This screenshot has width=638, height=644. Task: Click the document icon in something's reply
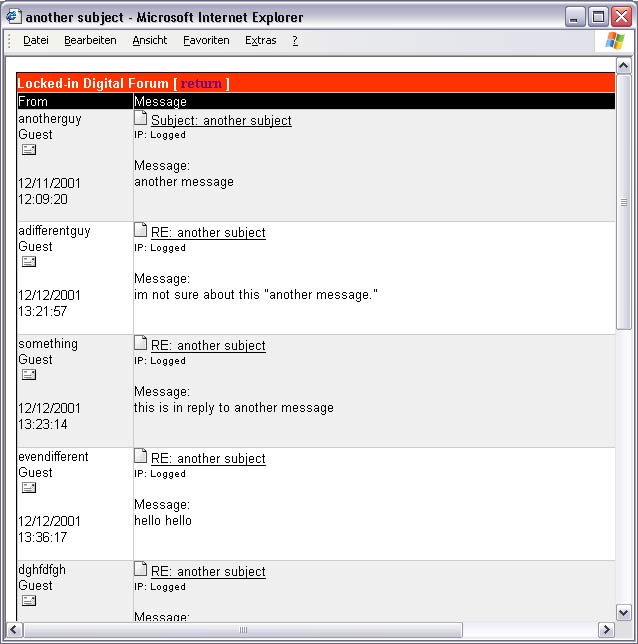point(140,343)
